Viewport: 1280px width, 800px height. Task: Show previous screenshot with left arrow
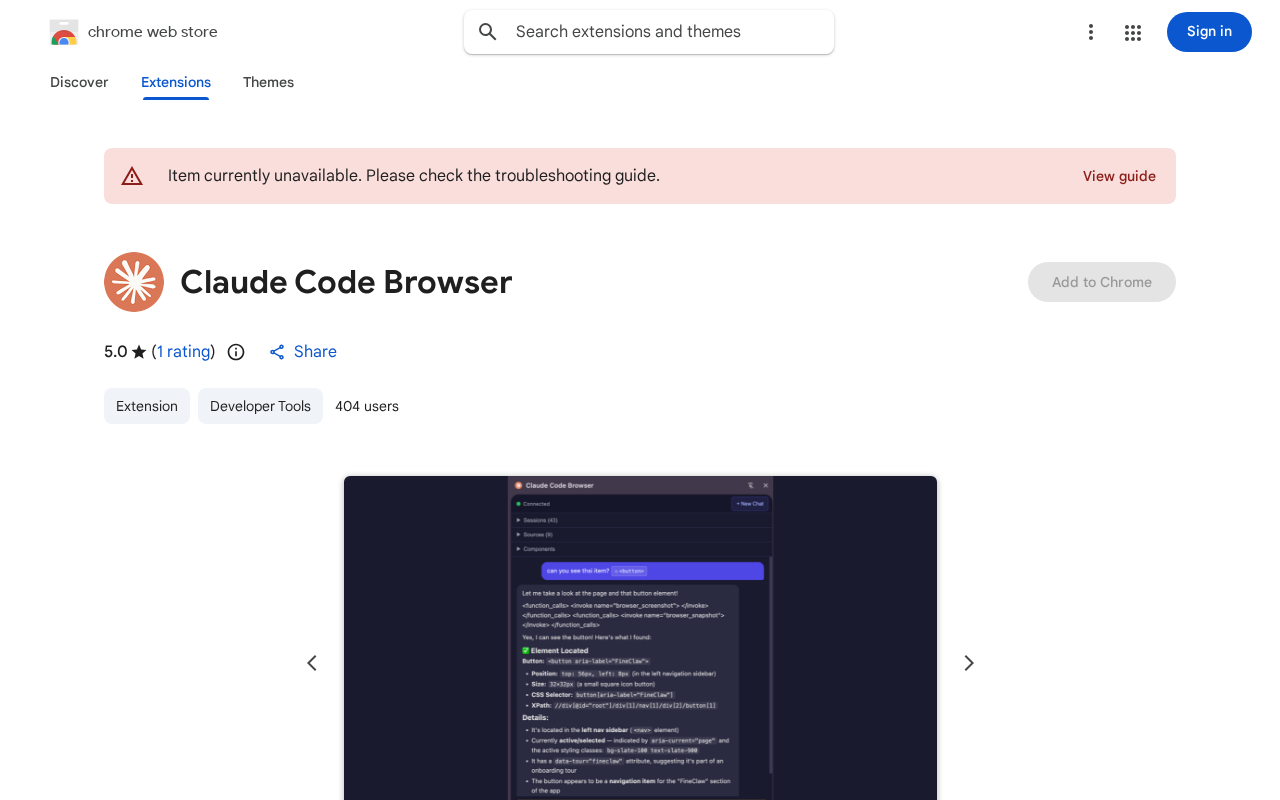point(312,663)
